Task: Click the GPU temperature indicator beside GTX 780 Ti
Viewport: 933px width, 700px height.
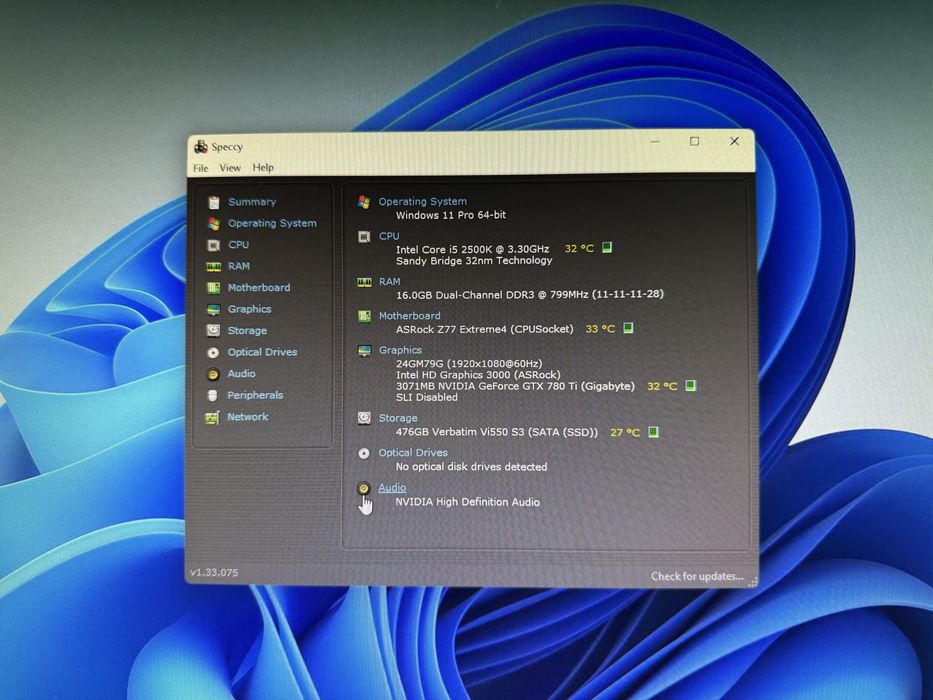Action: pyautogui.click(x=690, y=386)
